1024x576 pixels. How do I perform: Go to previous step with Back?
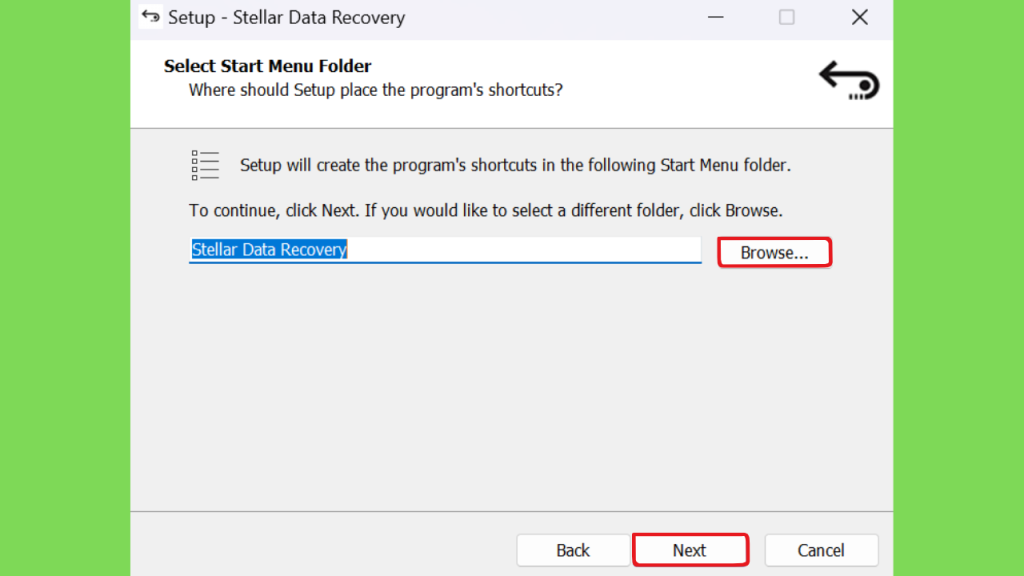(x=573, y=550)
